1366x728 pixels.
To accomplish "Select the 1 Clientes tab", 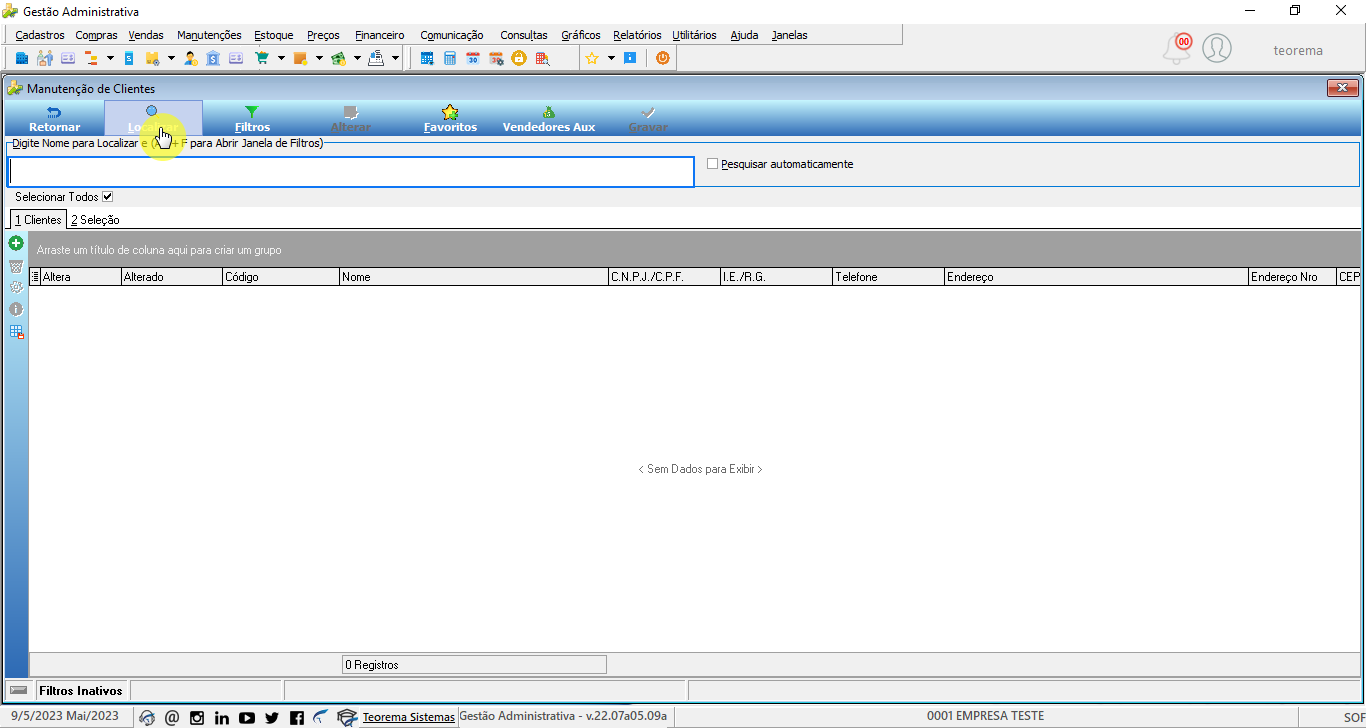I will (38, 220).
